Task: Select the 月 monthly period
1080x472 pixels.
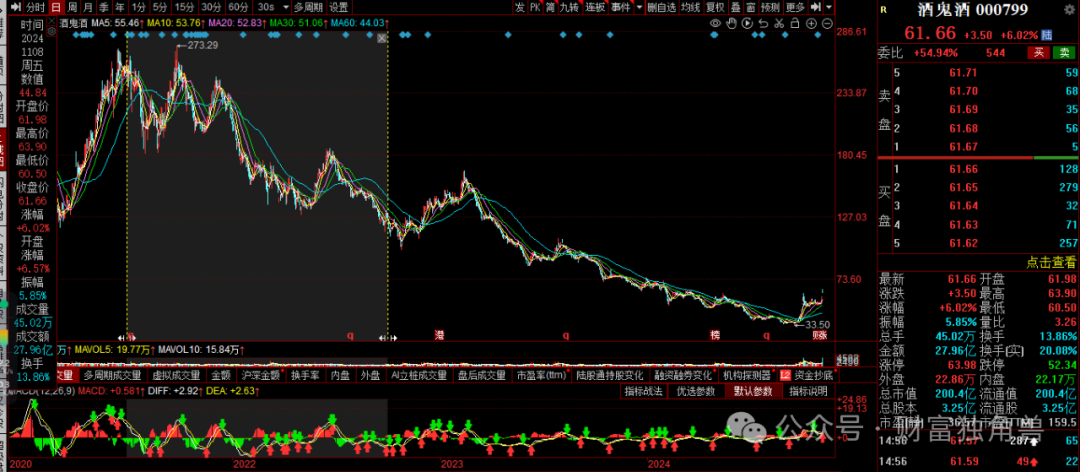Action: 87,7
